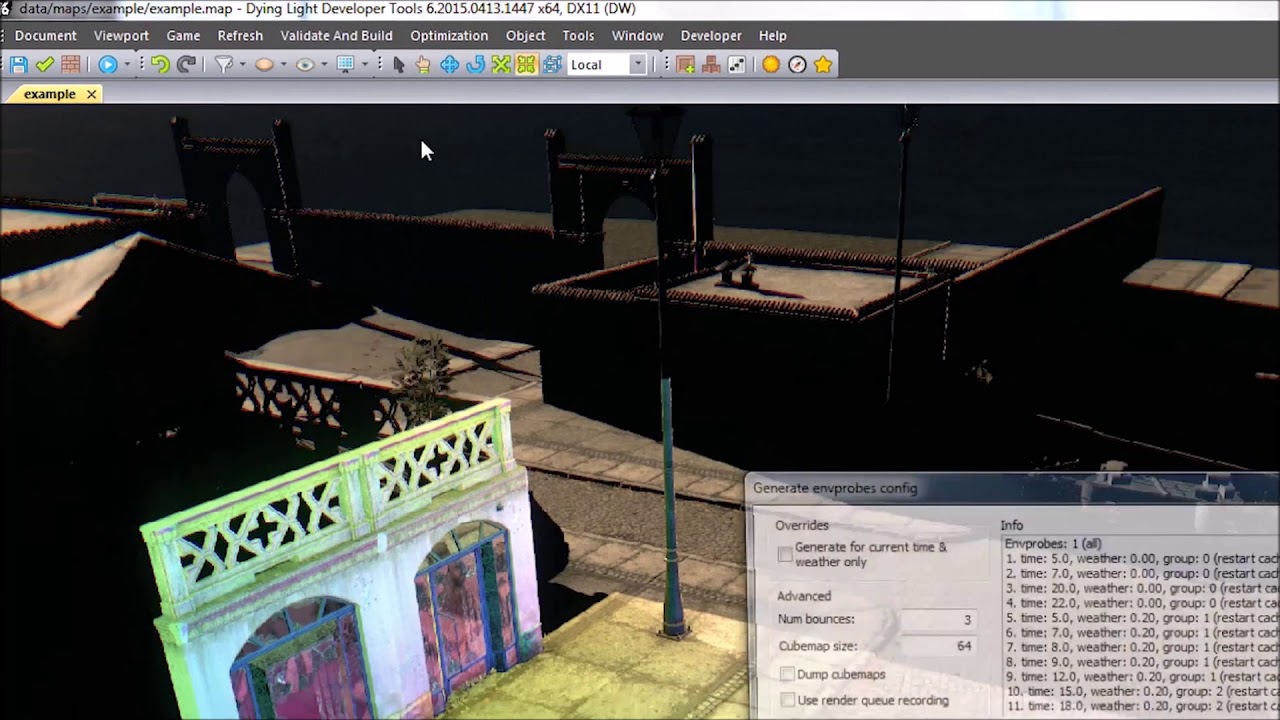Click the brown hierarchy blocks icon
The height and width of the screenshot is (720, 1280).
[x=711, y=65]
